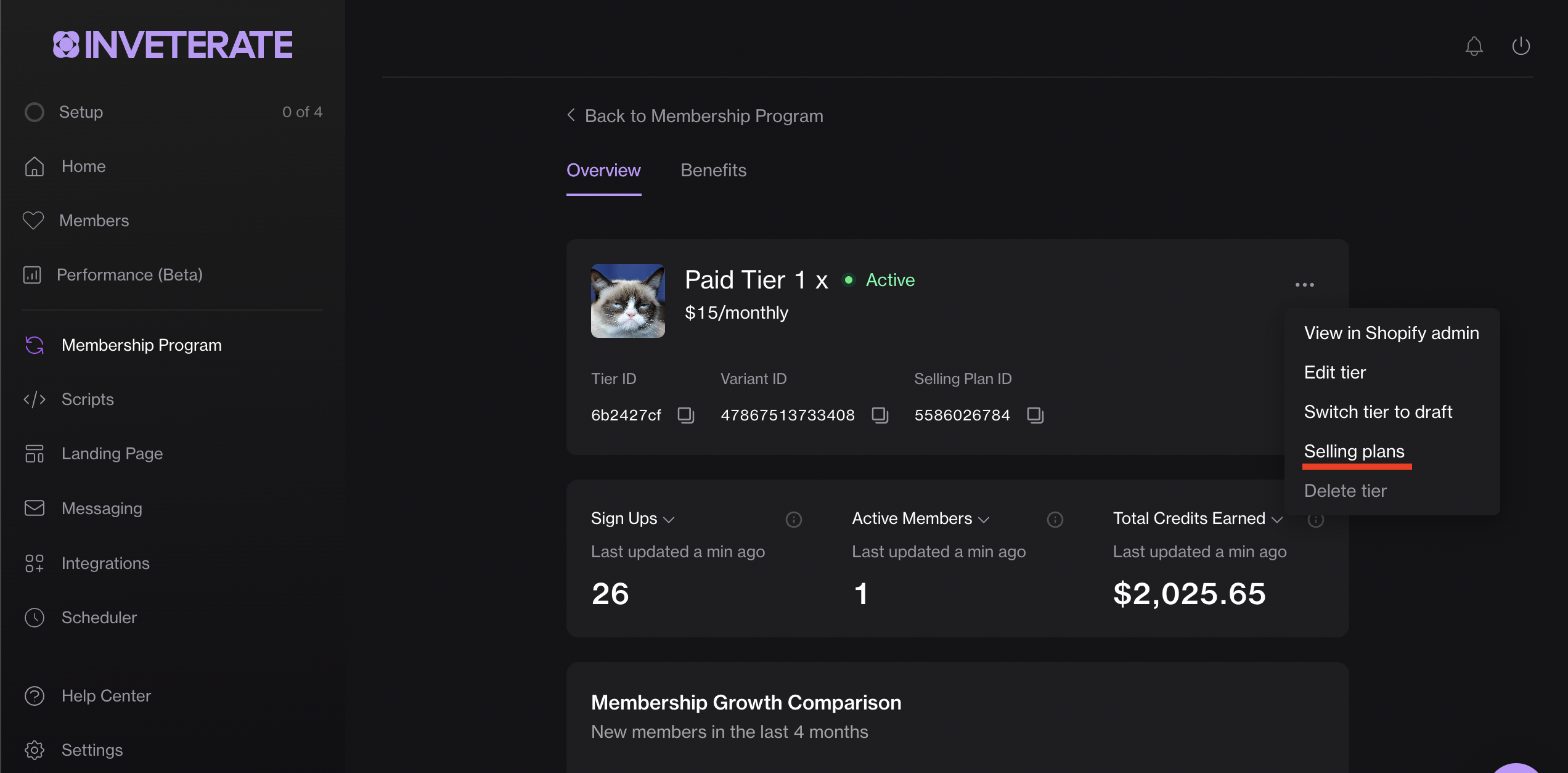Open the three-dot tier options menu
The width and height of the screenshot is (1568, 773).
point(1304,284)
